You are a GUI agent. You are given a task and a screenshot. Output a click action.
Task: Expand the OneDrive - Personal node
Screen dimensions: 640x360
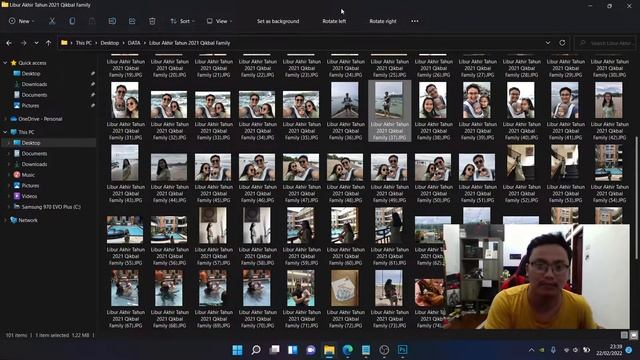click(5, 119)
